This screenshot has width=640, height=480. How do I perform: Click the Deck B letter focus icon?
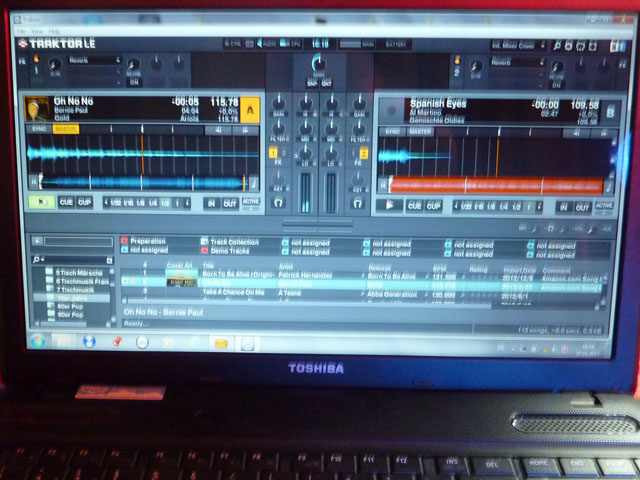coord(610,112)
